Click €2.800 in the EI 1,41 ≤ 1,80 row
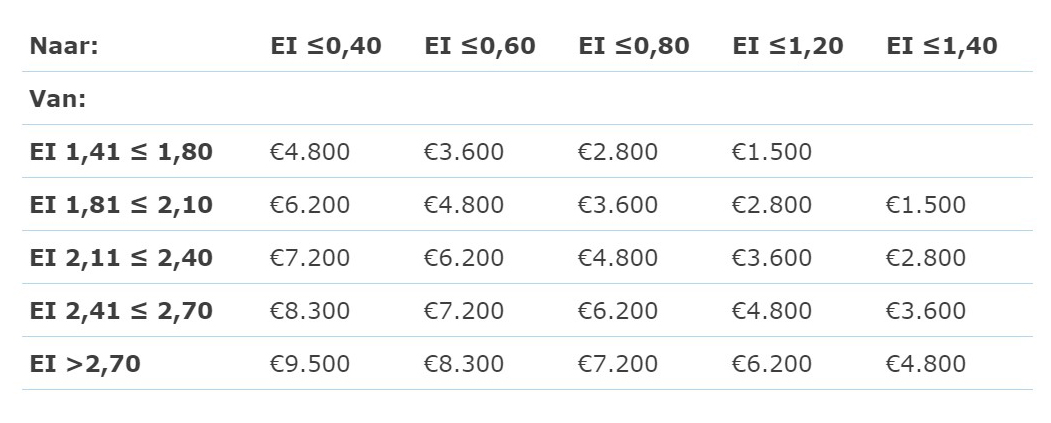Image resolution: width=1051 pixels, height=423 pixels. tap(618, 152)
